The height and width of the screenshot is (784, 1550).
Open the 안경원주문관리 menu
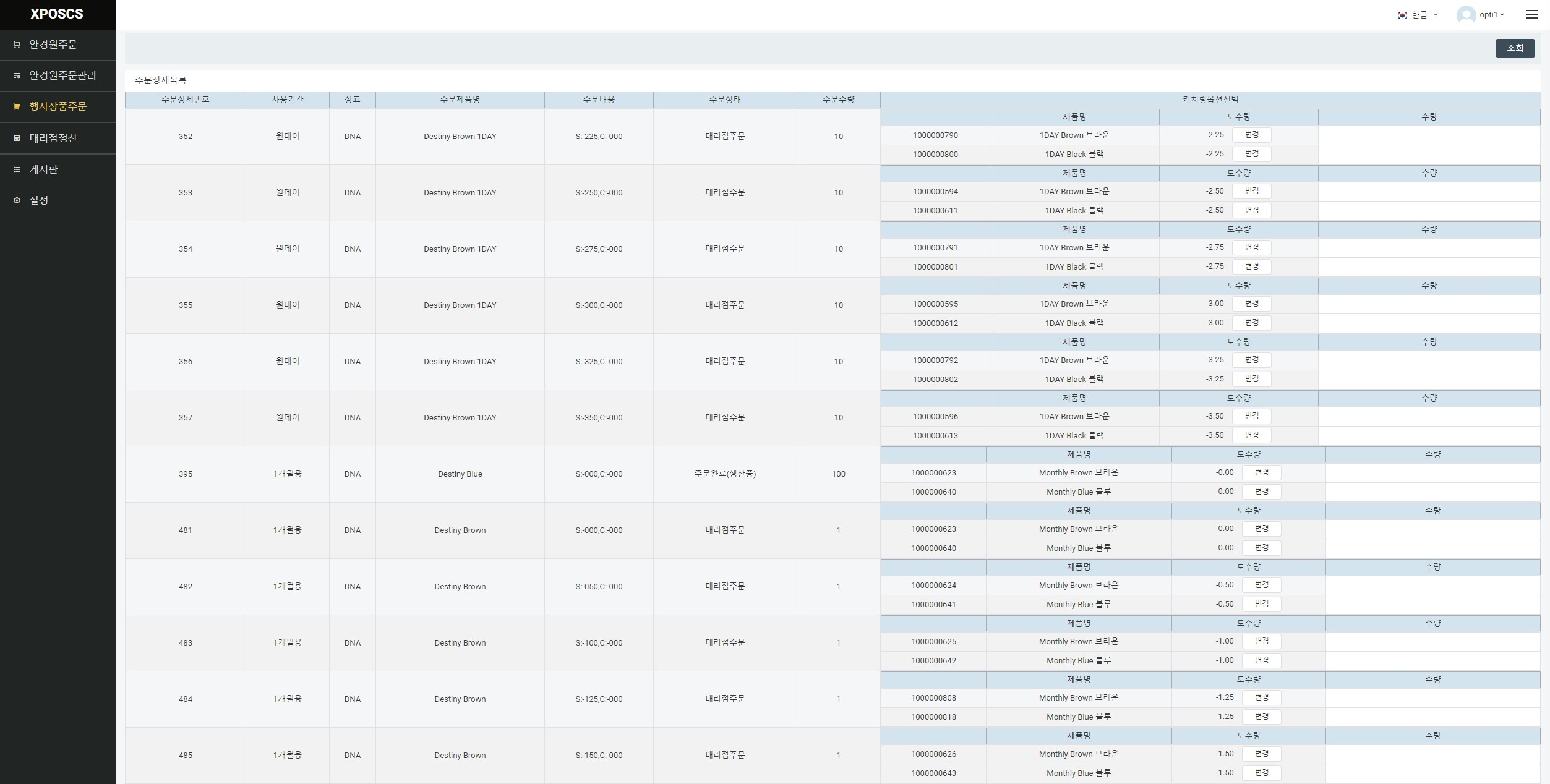click(62, 75)
